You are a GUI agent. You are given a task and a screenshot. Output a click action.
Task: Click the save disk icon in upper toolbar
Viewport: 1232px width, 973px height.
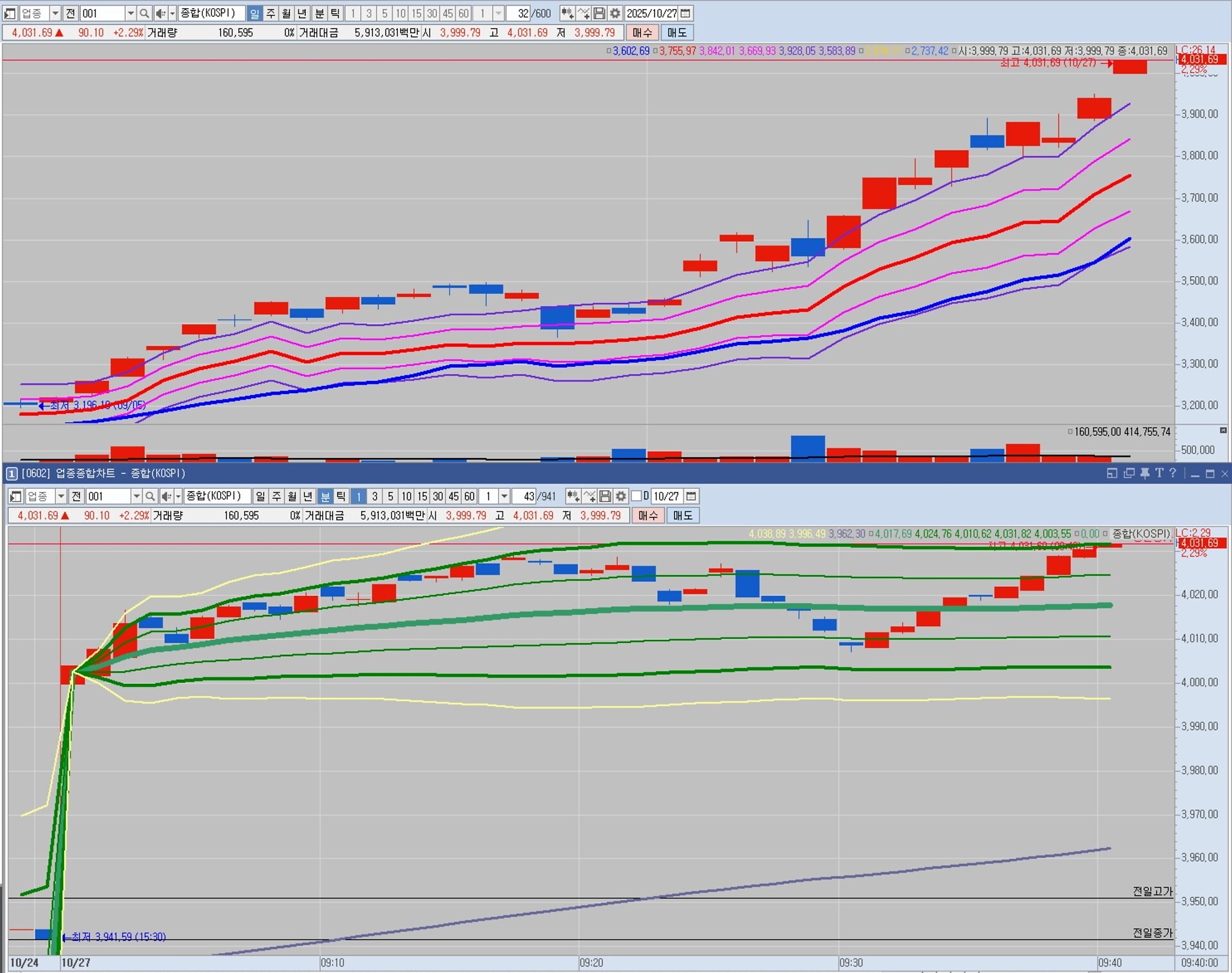[599, 13]
